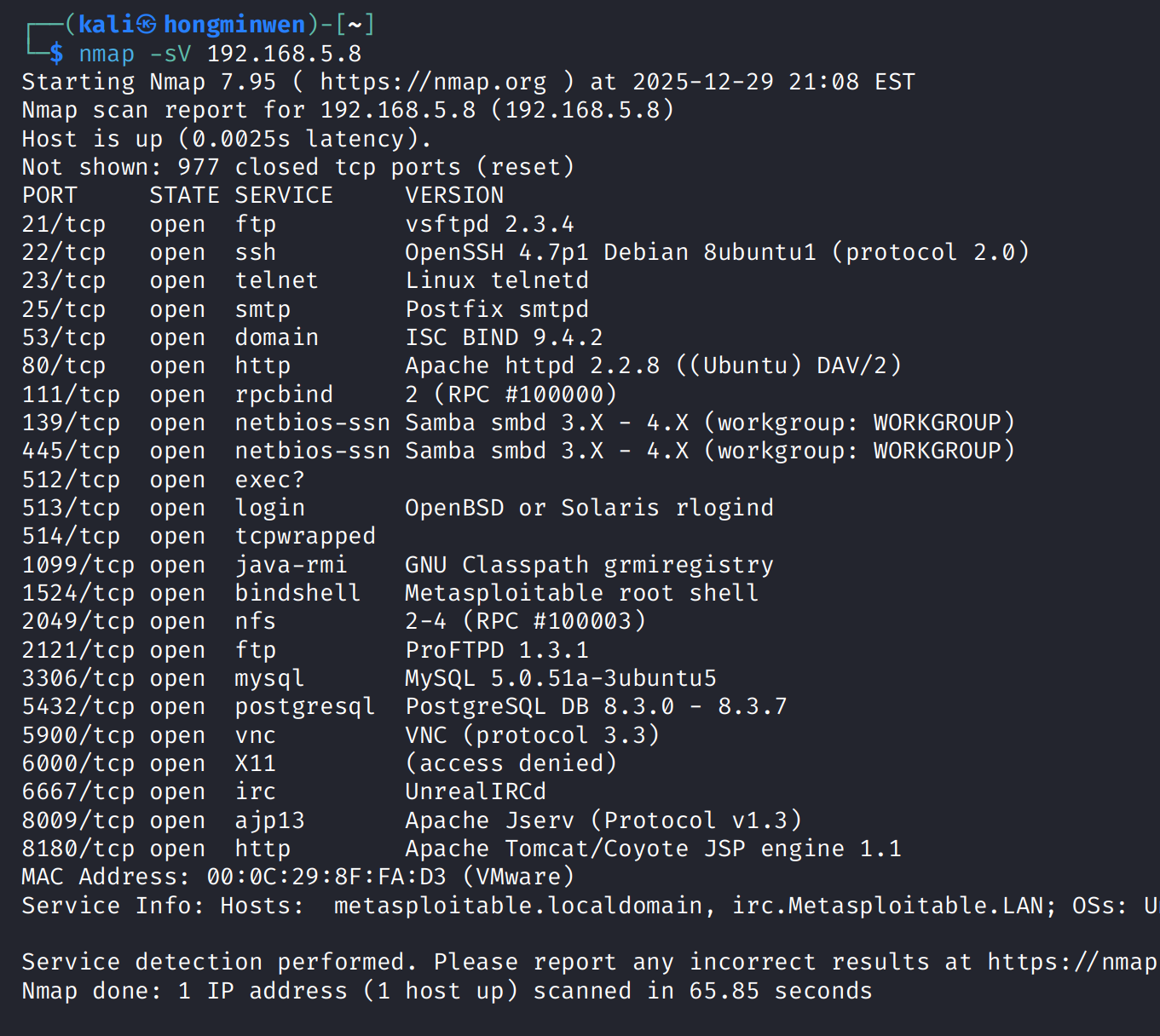Click the vsftpd 2.3.4 version text
Screen dimensions: 1160x1036
point(489,224)
